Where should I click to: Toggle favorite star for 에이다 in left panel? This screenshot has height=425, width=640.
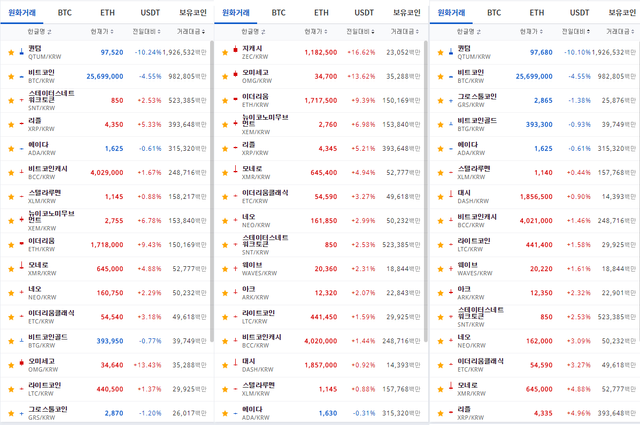(11, 149)
